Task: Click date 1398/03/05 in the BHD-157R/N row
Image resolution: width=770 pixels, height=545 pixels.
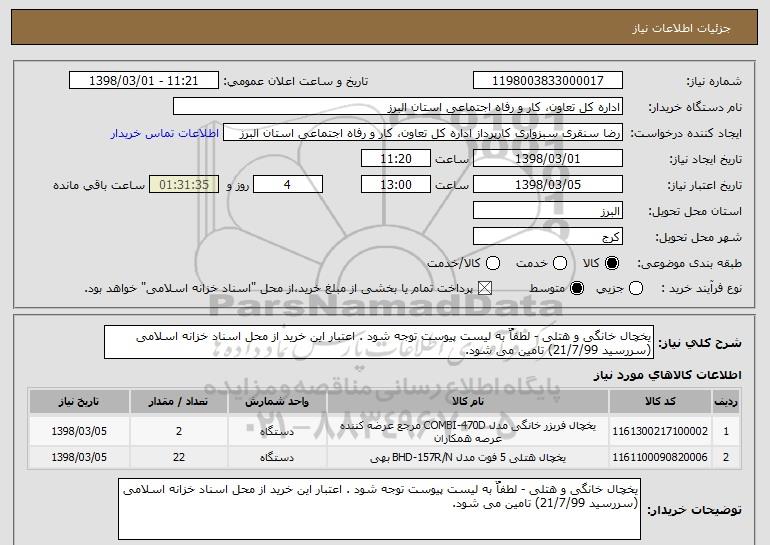Action: tap(79, 457)
